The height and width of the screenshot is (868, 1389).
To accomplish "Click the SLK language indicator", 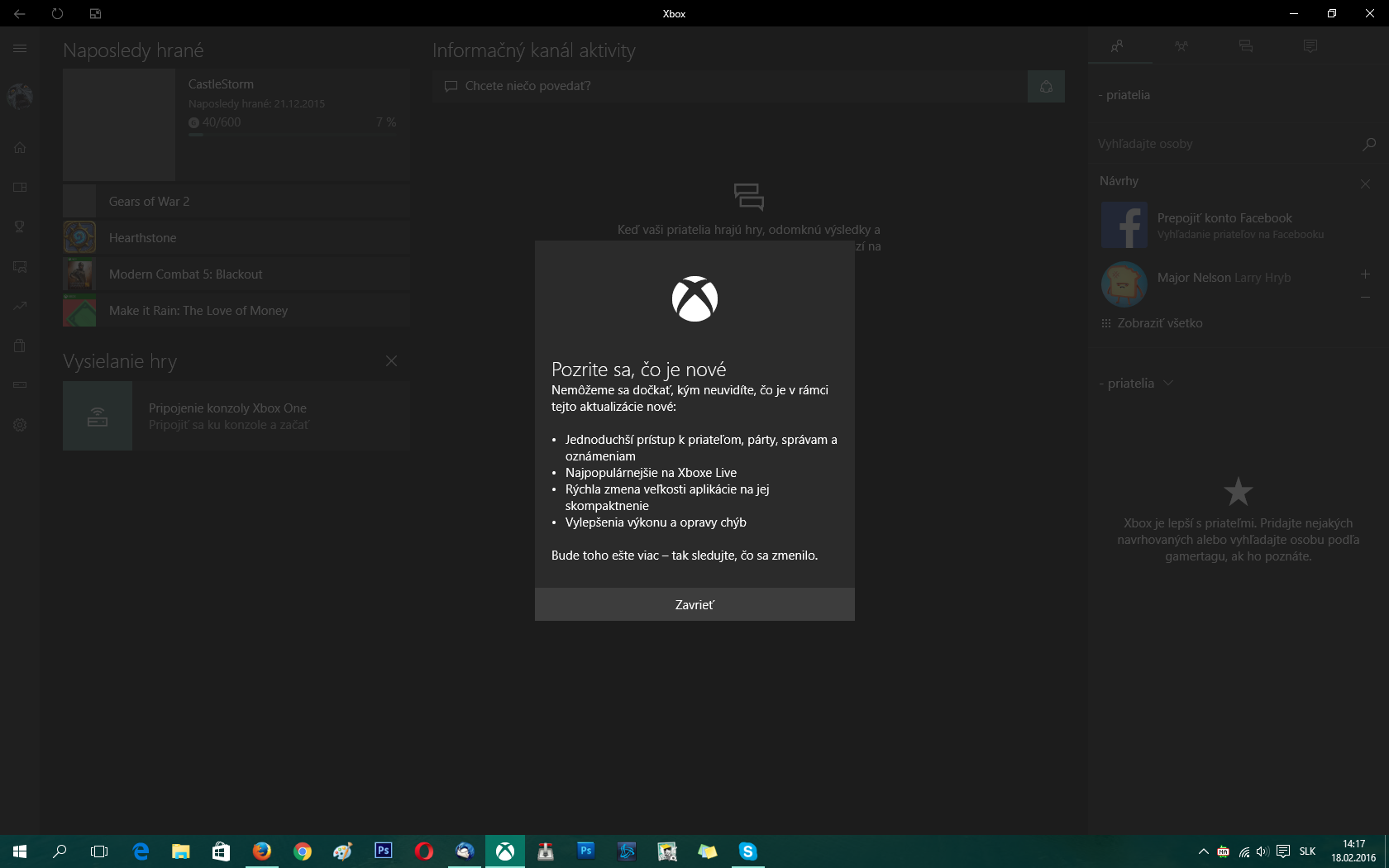I will point(1307,851).
